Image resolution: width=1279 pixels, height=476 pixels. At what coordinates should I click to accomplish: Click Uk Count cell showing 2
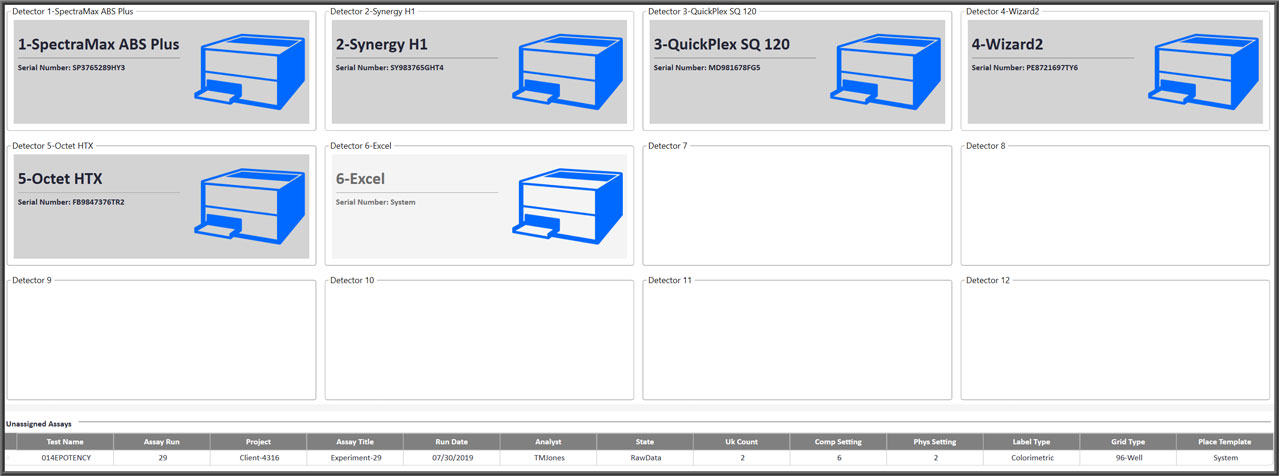[x=742, y=458]
